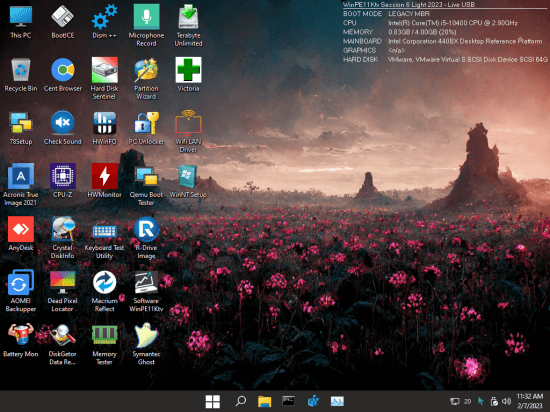Launch Microphone Record tool
550x412 pixels.
click(146, 25)
